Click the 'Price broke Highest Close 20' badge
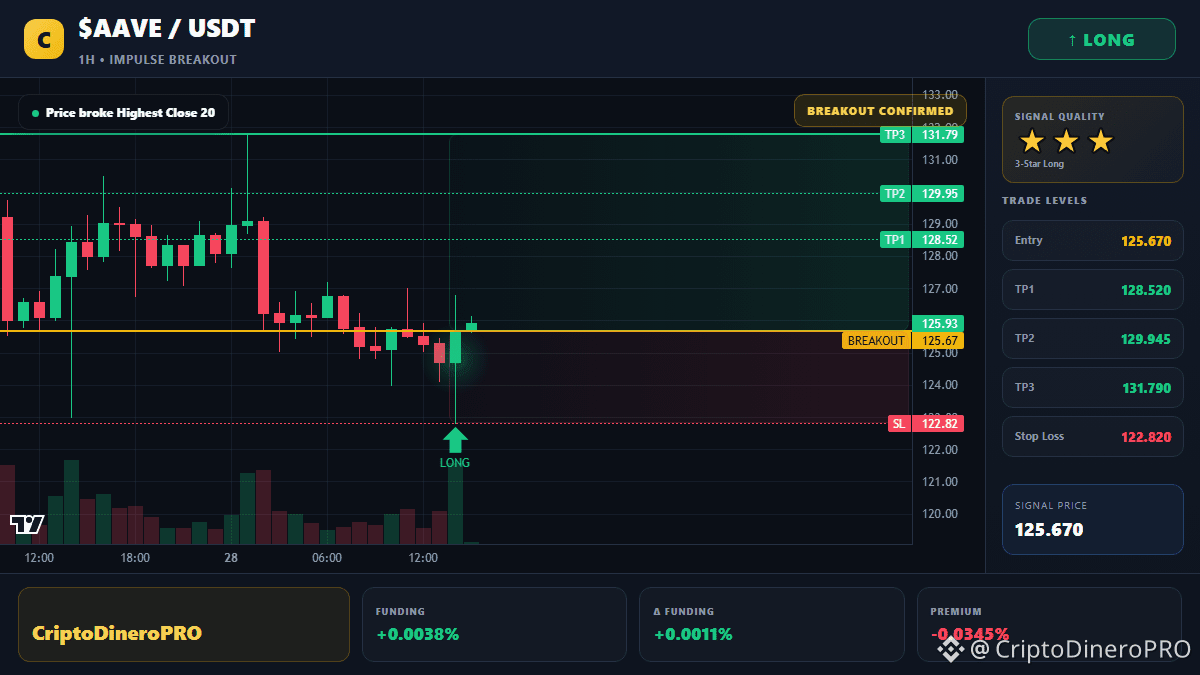The height and width of the screenshot is (675, 1200). click(x=123, y=113)
